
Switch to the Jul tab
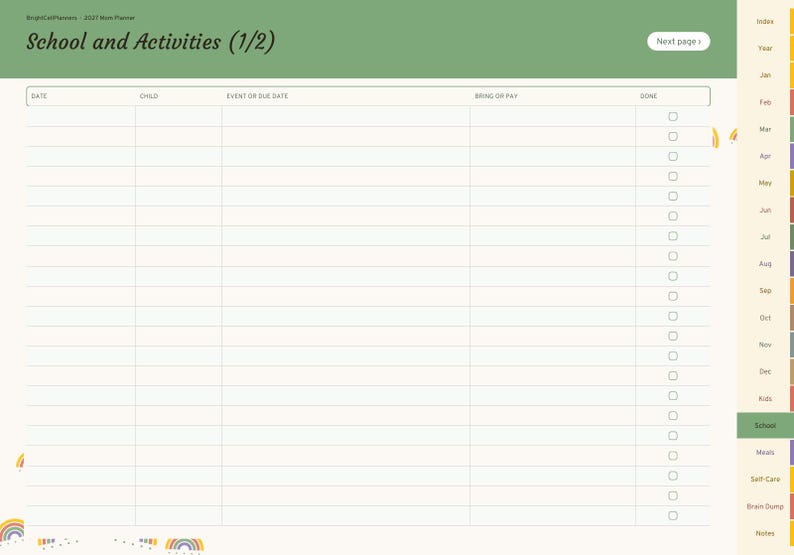[765, 236]
